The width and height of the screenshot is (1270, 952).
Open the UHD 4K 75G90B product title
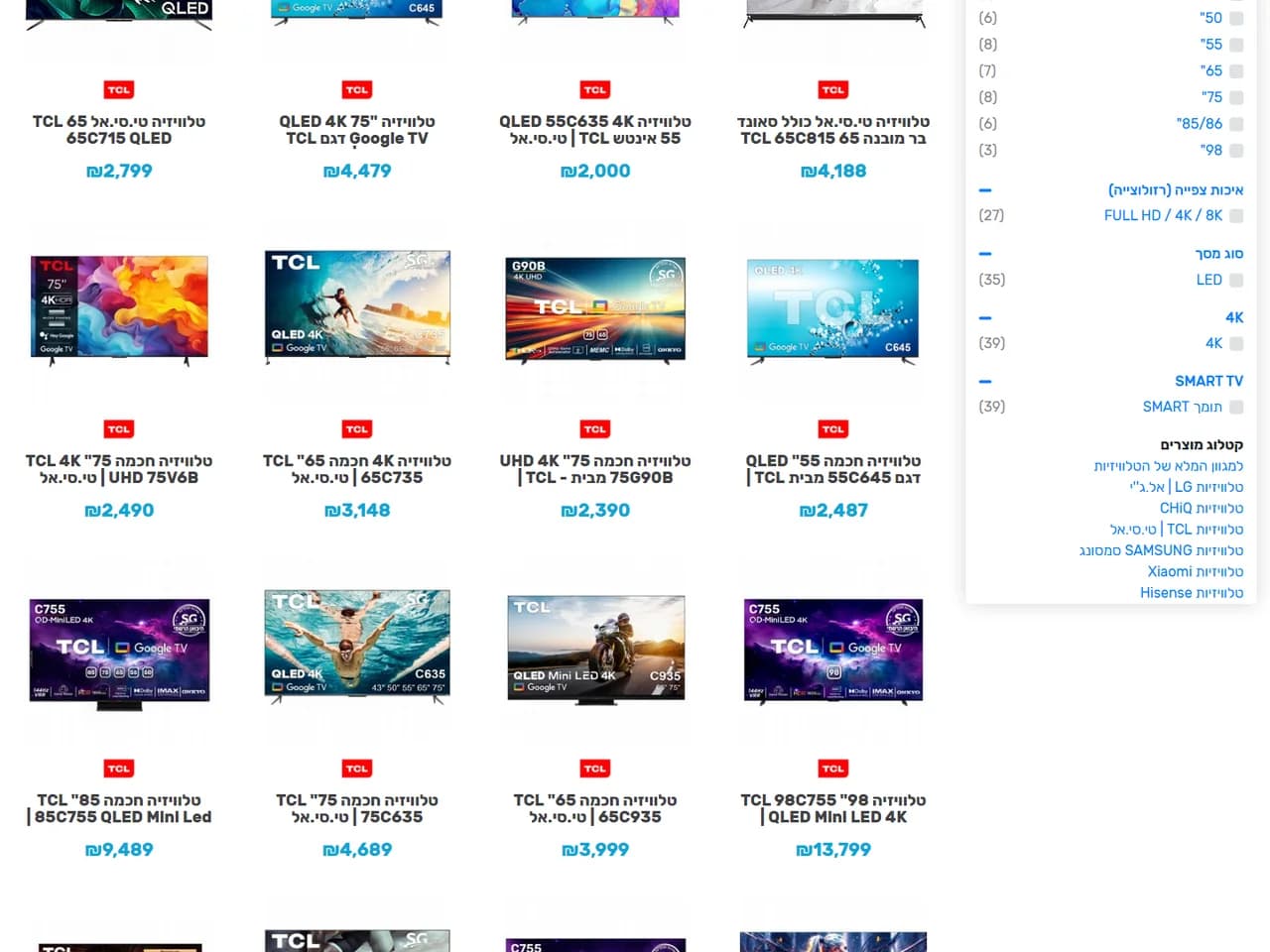(x=595, y=469)
